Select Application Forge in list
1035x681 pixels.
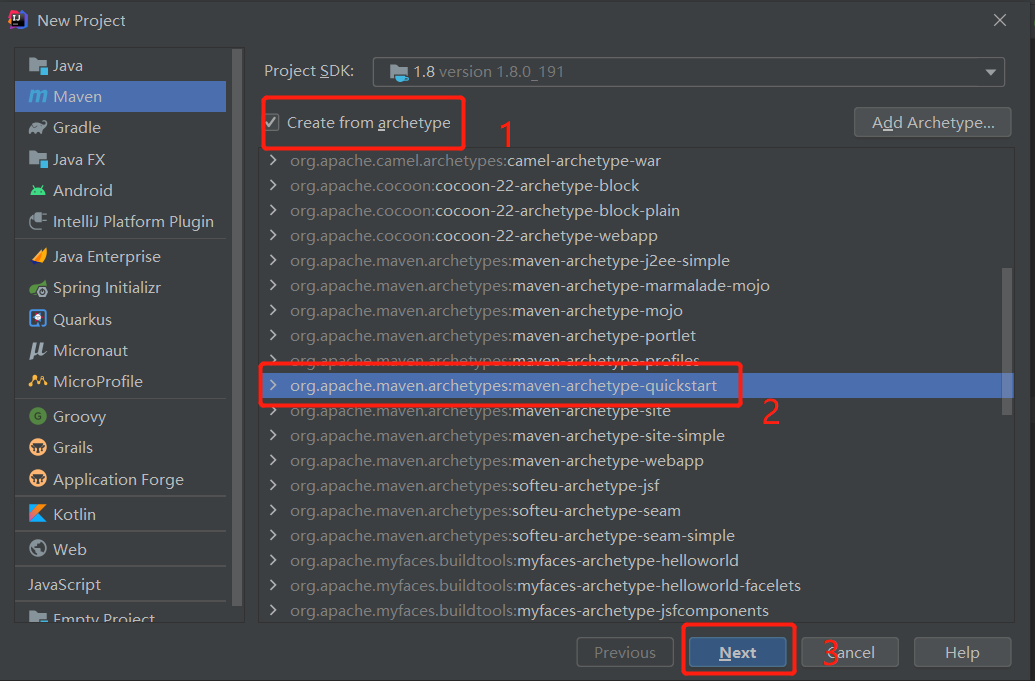click(x=121, y=479)
